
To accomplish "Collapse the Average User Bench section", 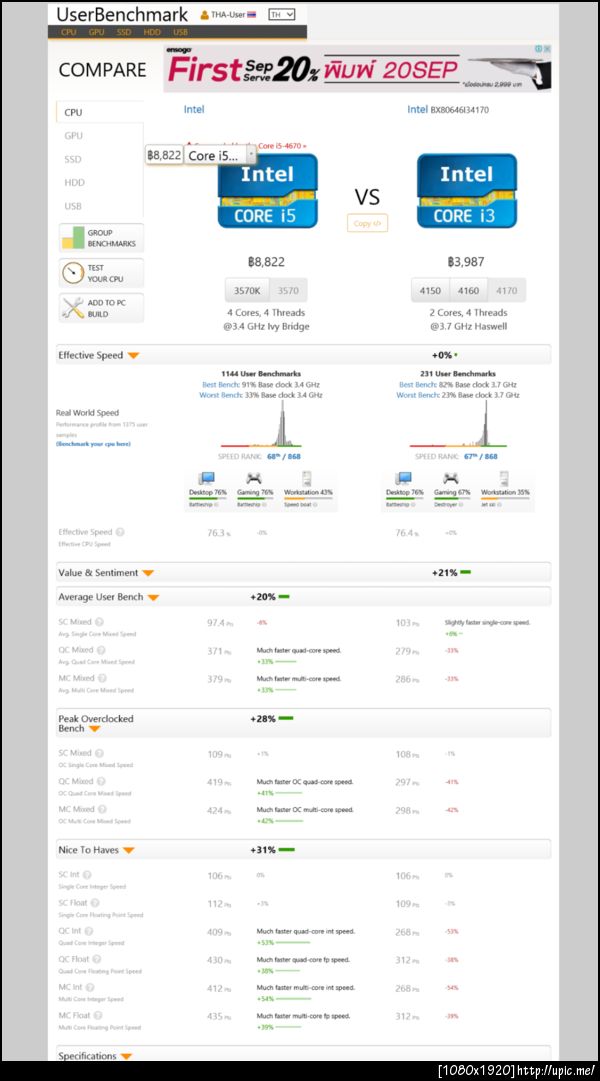I will coord(153,598).
